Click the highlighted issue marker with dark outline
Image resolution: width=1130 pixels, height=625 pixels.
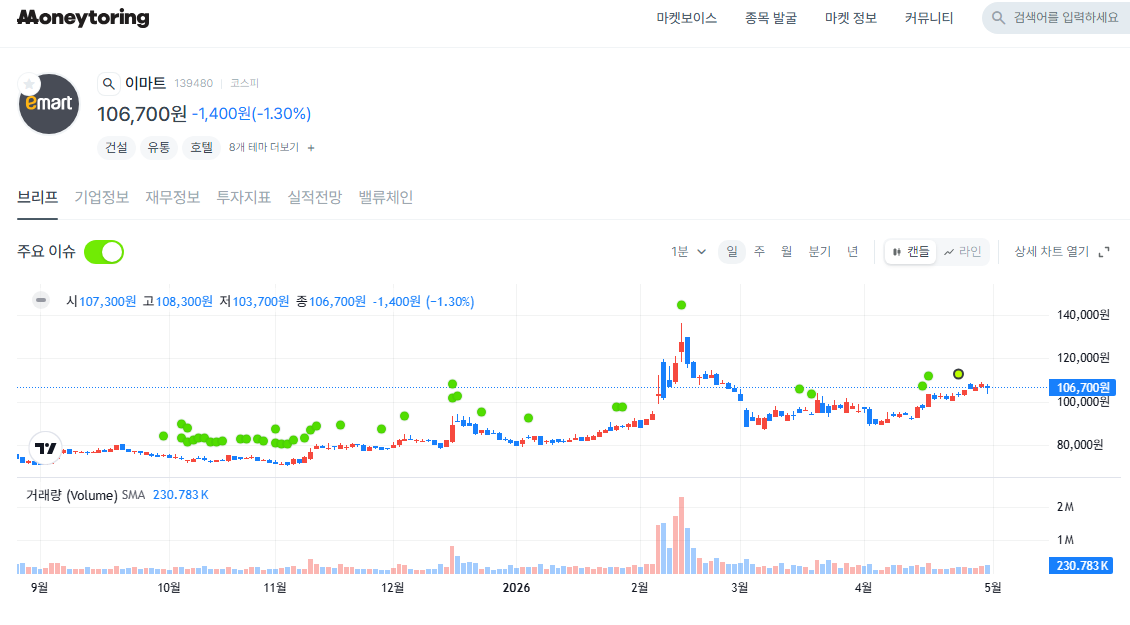958,374
